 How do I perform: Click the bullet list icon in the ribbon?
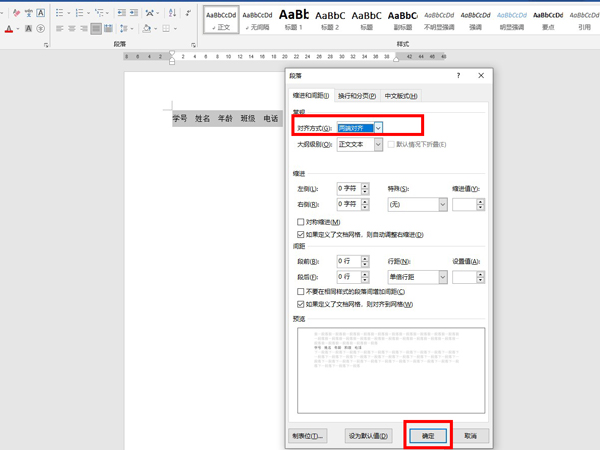[x=60, y=13]
